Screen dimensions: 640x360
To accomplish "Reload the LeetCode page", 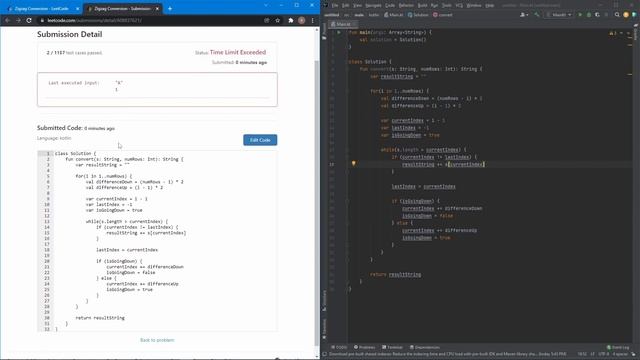I will click(29, 20).
